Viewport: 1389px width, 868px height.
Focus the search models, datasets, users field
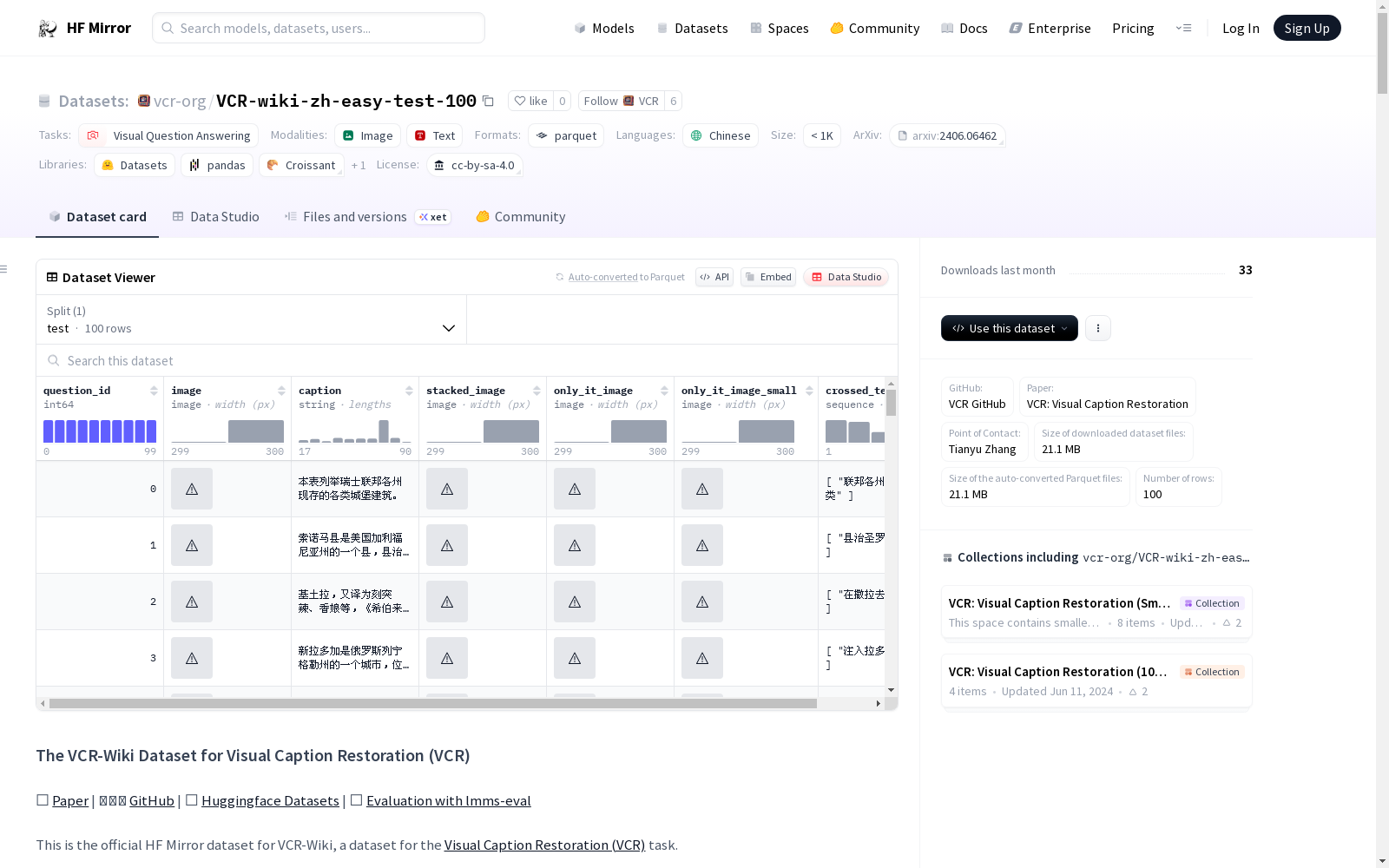[319, 28]
